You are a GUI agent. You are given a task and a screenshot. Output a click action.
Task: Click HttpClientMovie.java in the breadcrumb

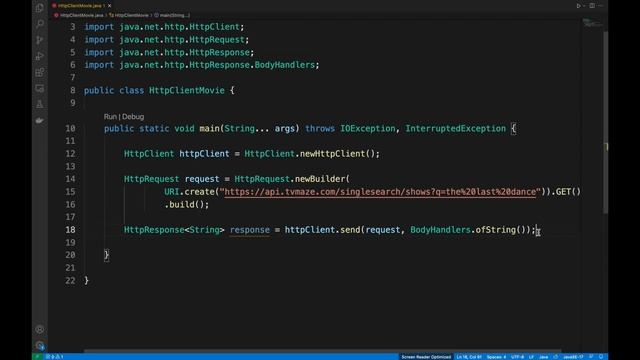[x=81, y=15]
